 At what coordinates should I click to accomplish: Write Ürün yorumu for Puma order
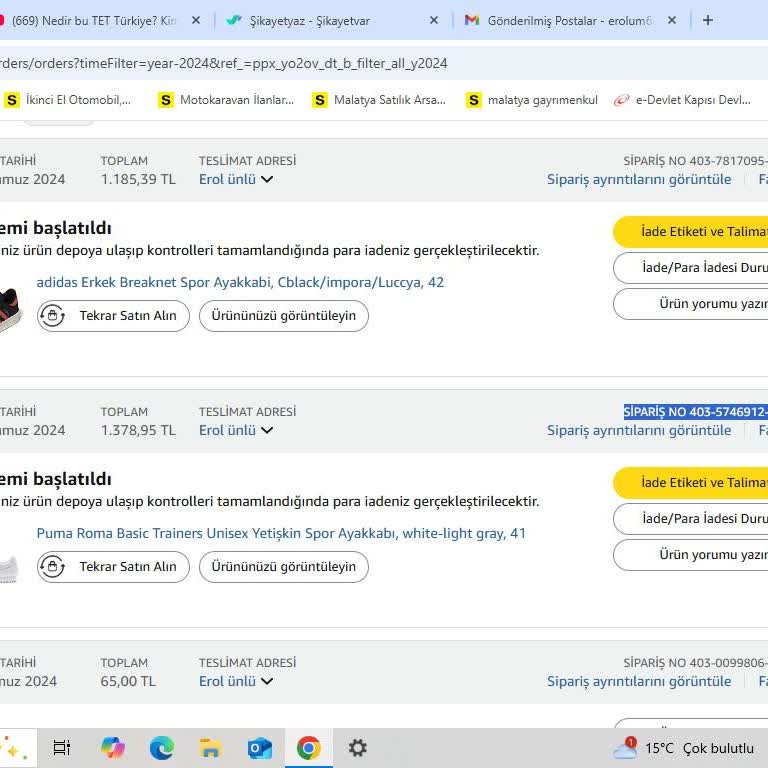pos(691,555)
